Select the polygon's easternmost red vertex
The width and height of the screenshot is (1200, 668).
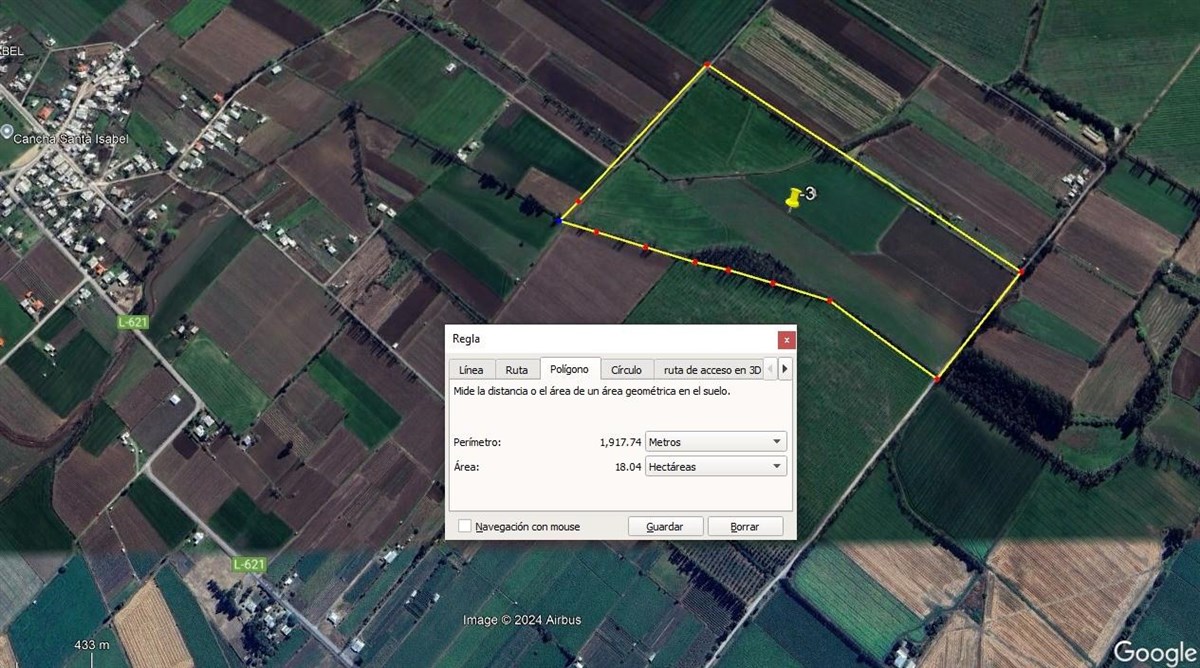tap(1021, 271)
